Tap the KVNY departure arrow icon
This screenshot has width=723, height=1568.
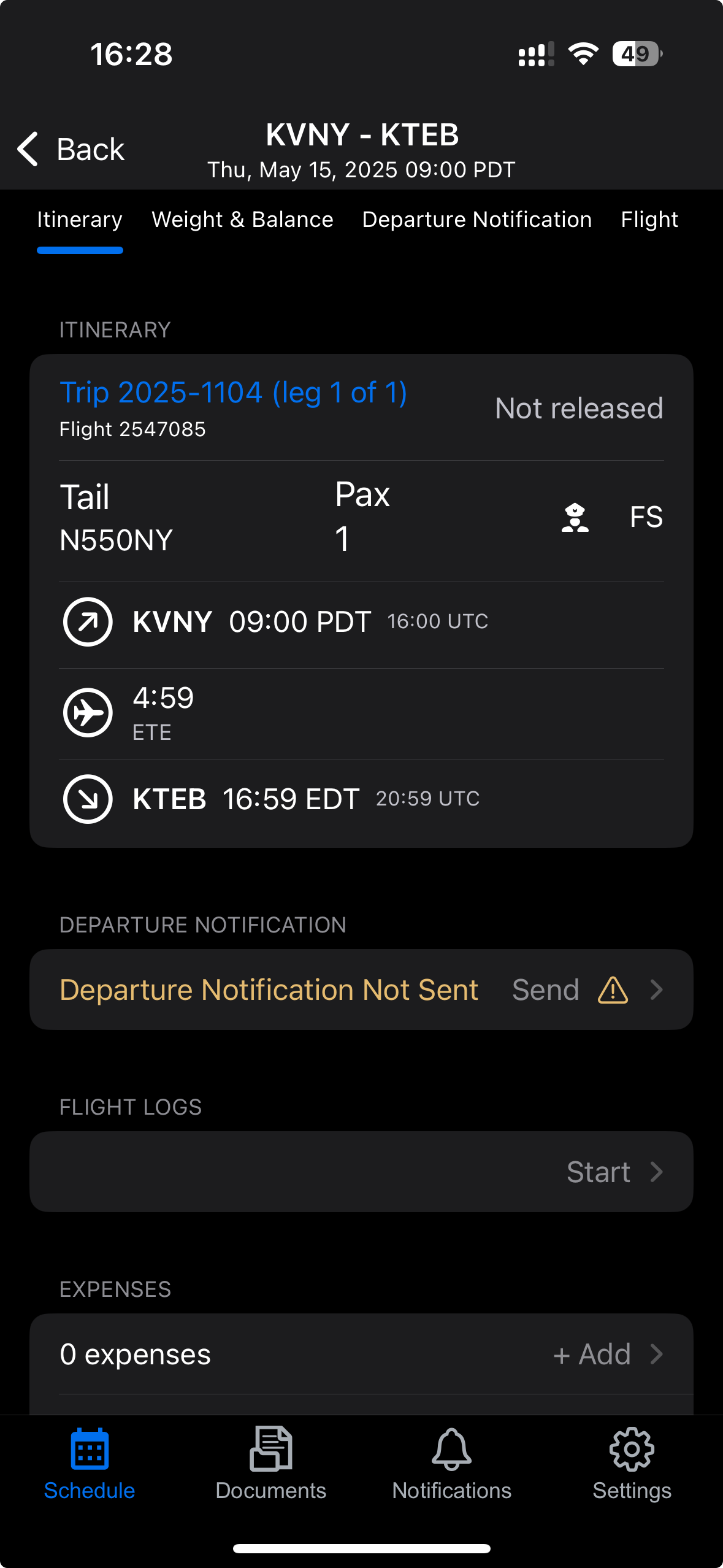[88, 621]
